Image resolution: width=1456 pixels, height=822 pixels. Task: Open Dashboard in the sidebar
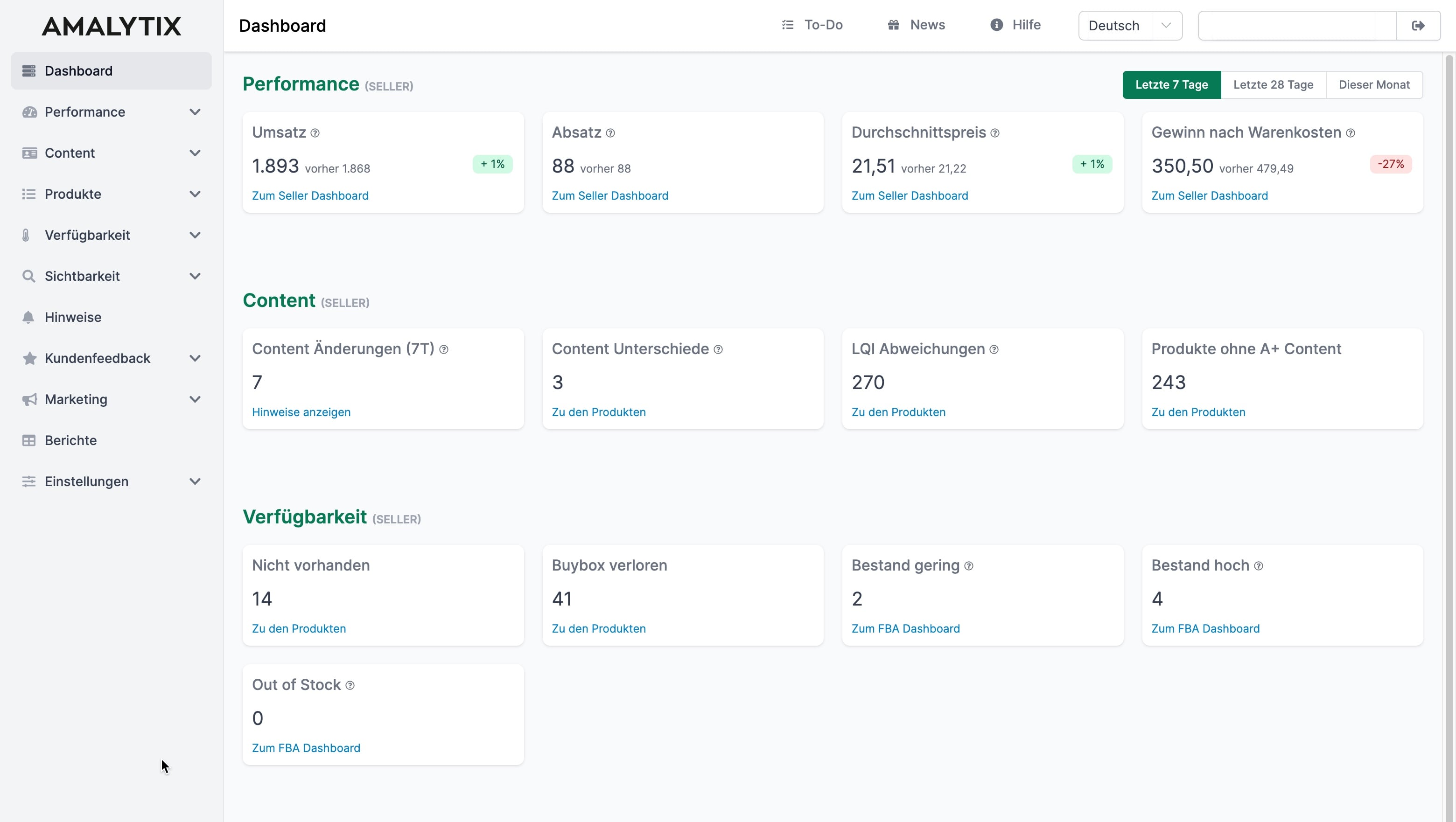click(112, 70)
